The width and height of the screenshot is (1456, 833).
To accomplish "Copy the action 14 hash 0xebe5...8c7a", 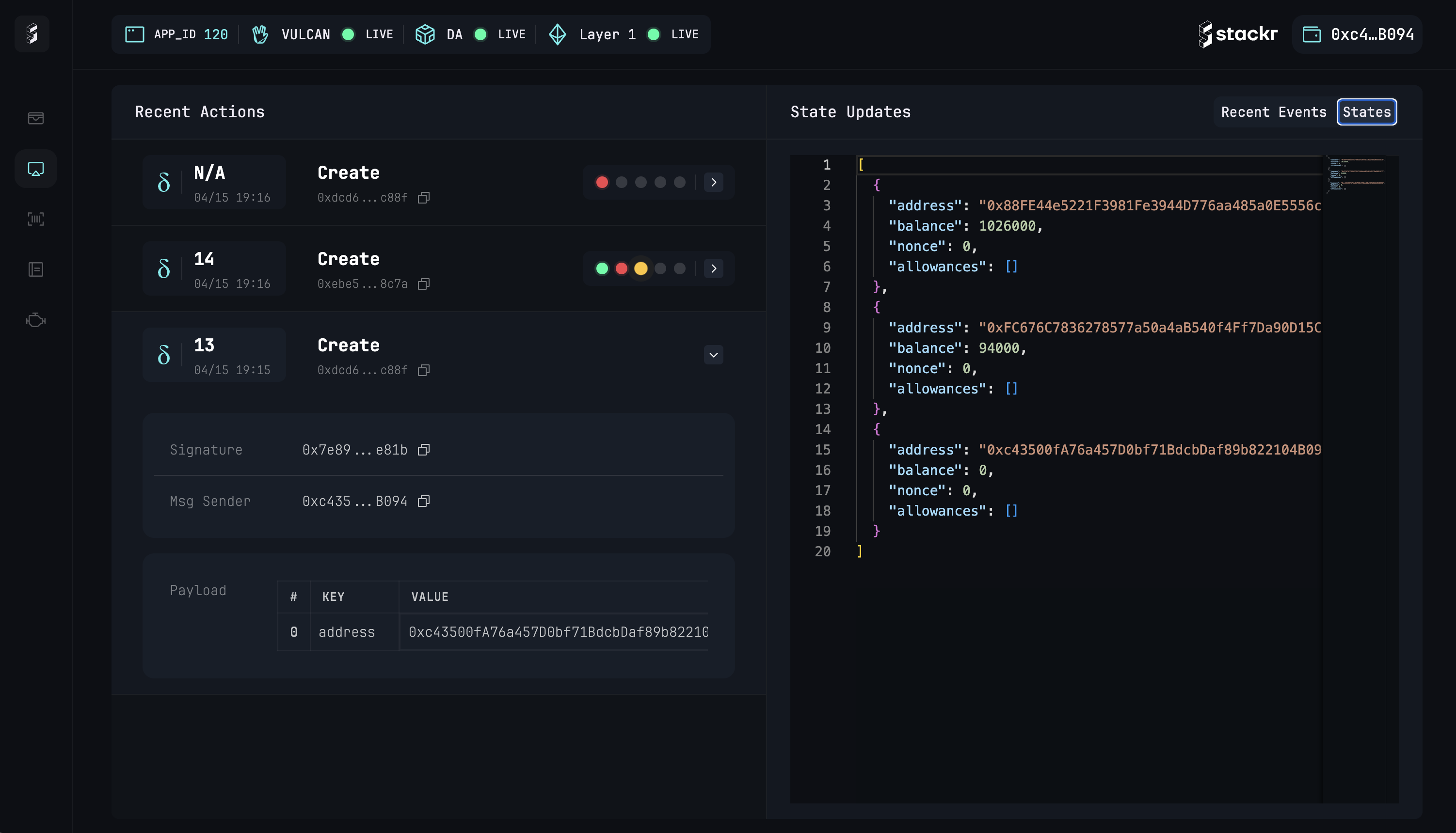I will click(423, 284).
